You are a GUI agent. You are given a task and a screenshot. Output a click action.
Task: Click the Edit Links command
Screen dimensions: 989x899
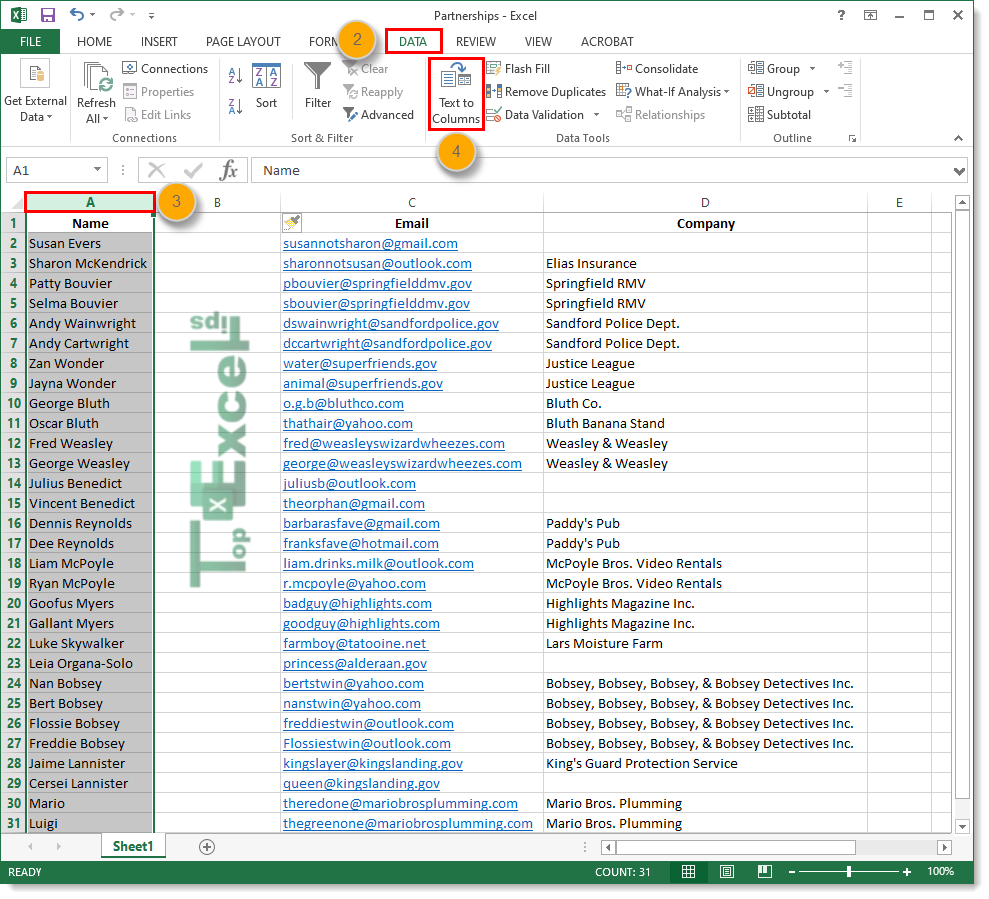click(158, 115)
